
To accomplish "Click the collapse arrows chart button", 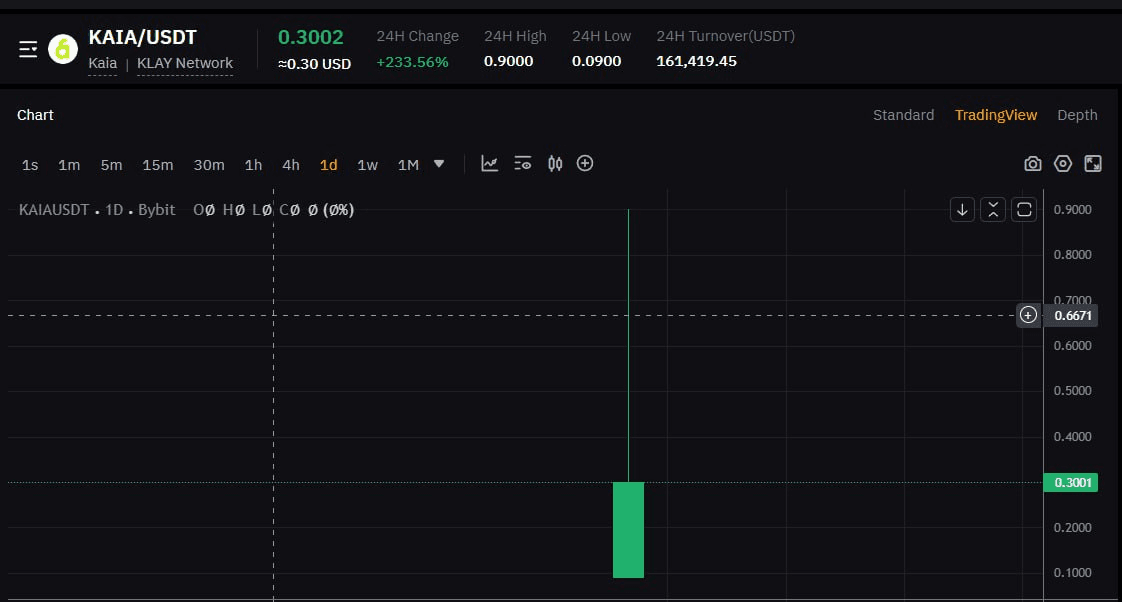I will pyautogui.click(x=993, y=210).
